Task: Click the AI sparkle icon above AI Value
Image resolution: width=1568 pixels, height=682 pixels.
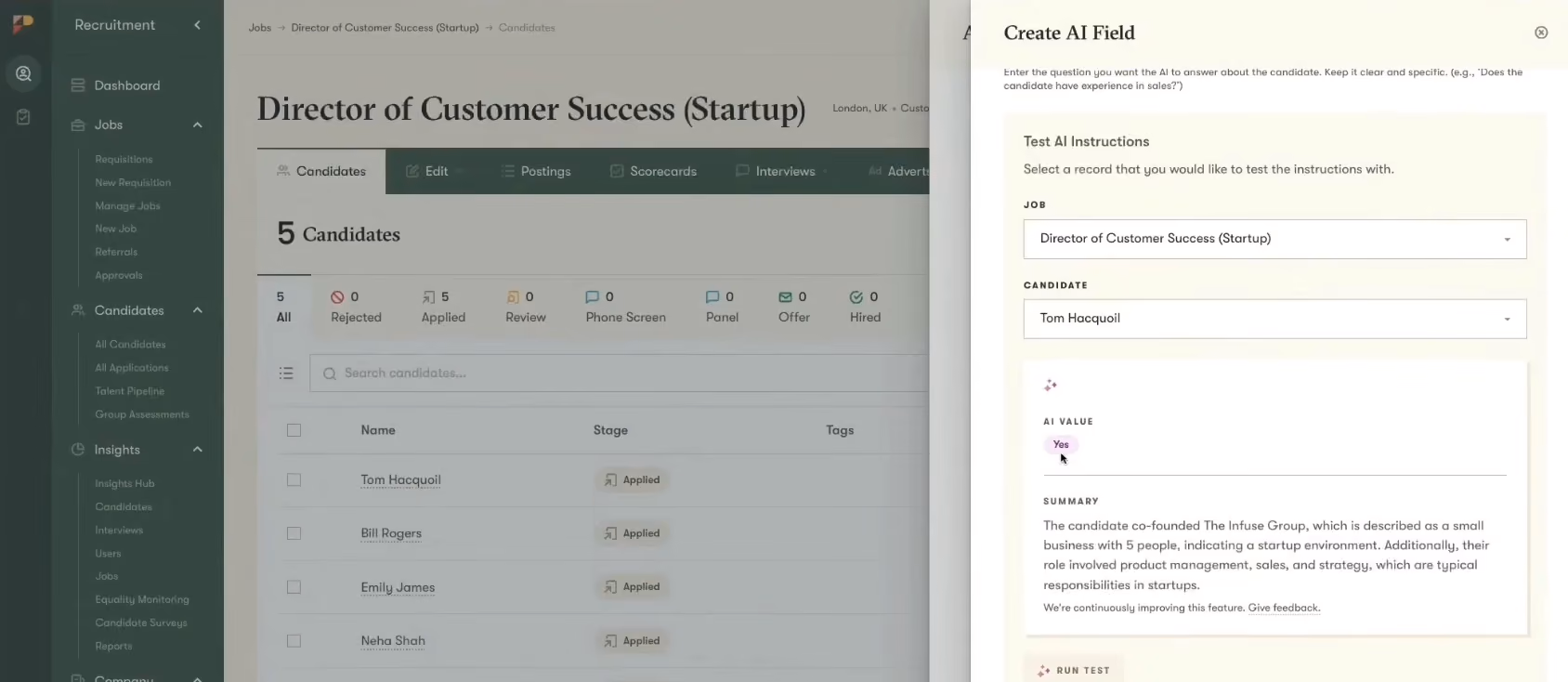Action: coord(1051,386)
